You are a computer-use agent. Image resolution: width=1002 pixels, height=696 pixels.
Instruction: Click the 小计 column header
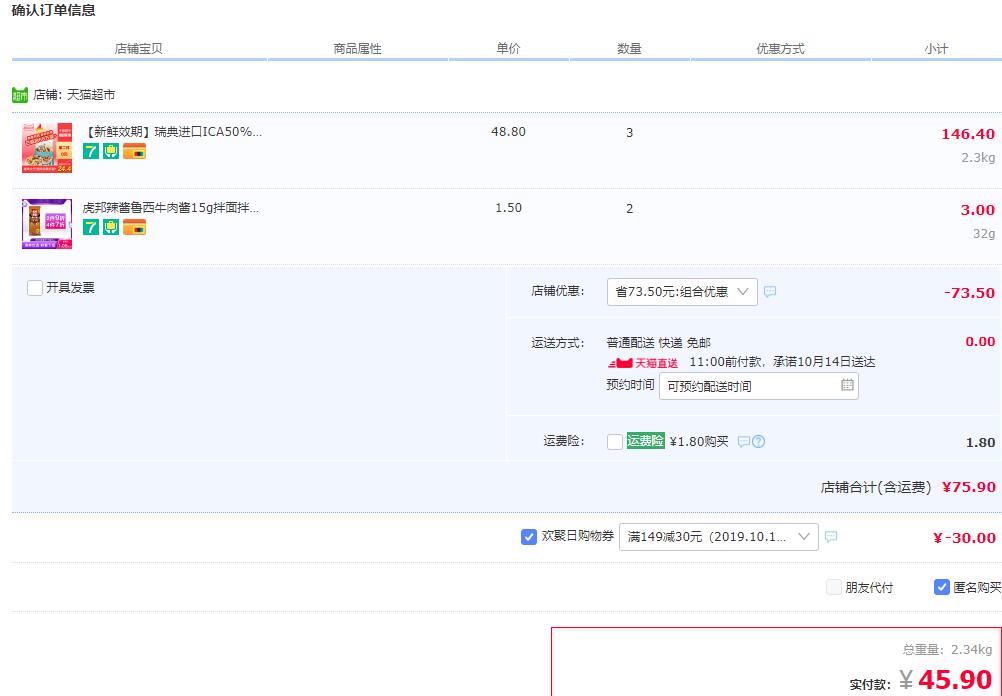[936, 49]
